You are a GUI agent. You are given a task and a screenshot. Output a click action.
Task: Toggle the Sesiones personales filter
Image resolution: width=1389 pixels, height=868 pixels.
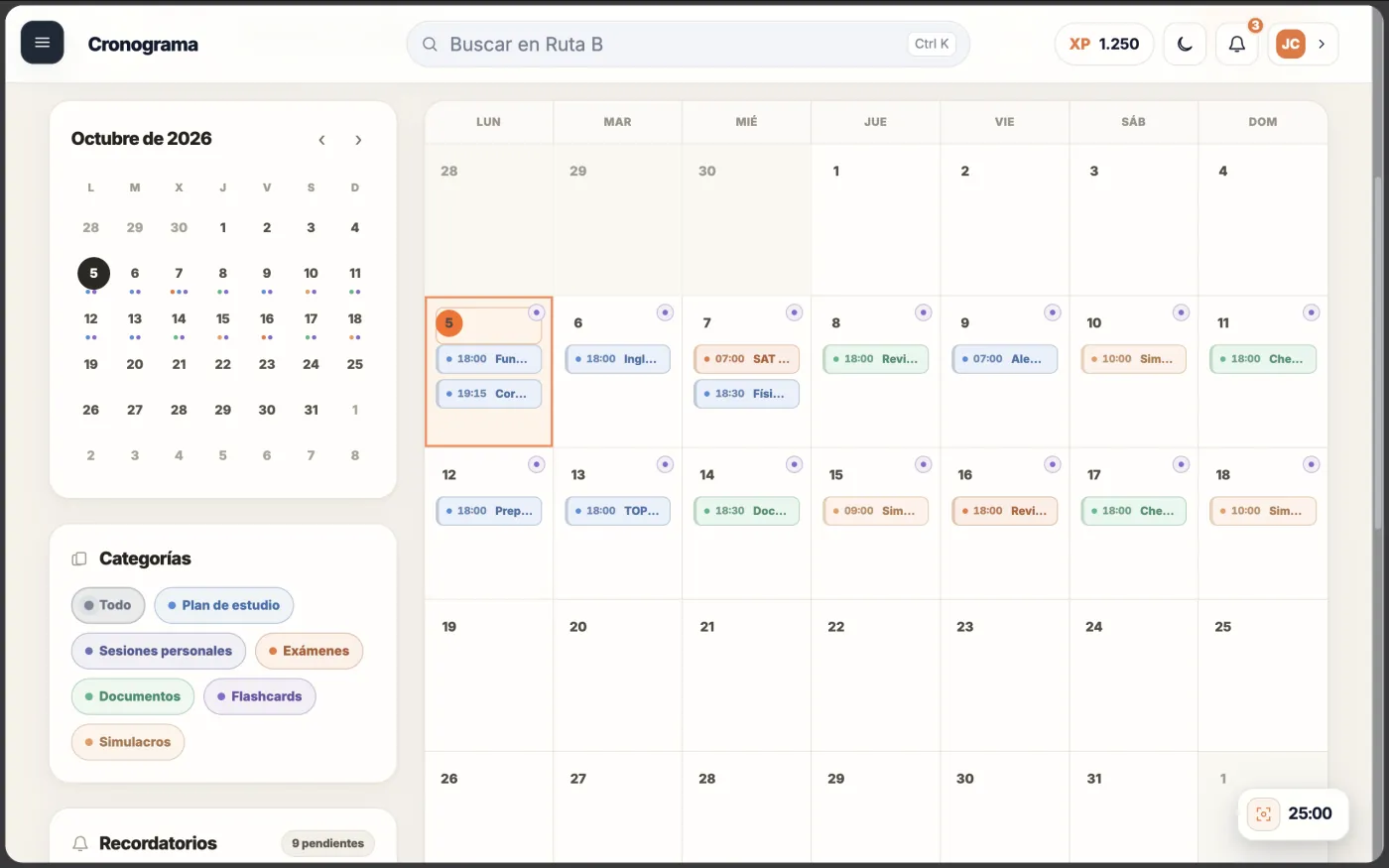click(159, 651)
